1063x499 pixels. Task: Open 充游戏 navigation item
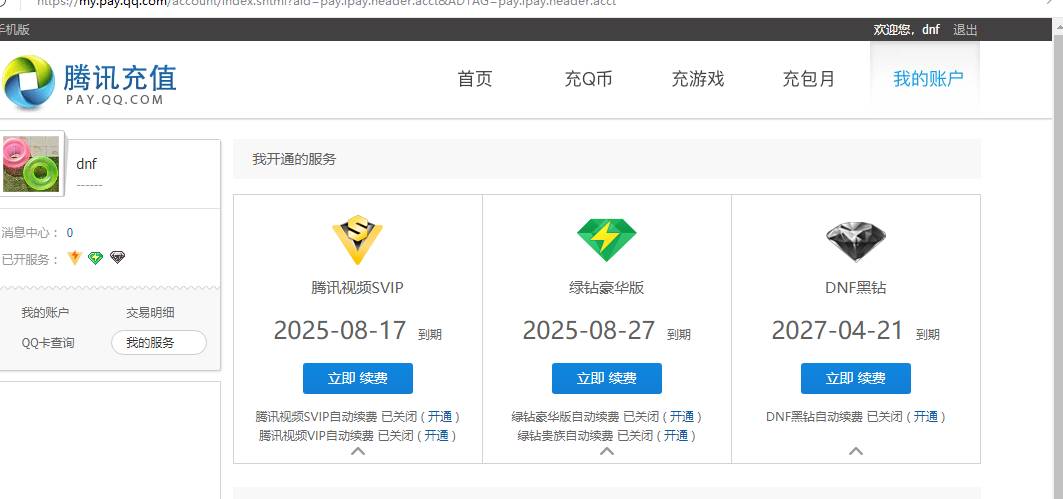[698, 79]
